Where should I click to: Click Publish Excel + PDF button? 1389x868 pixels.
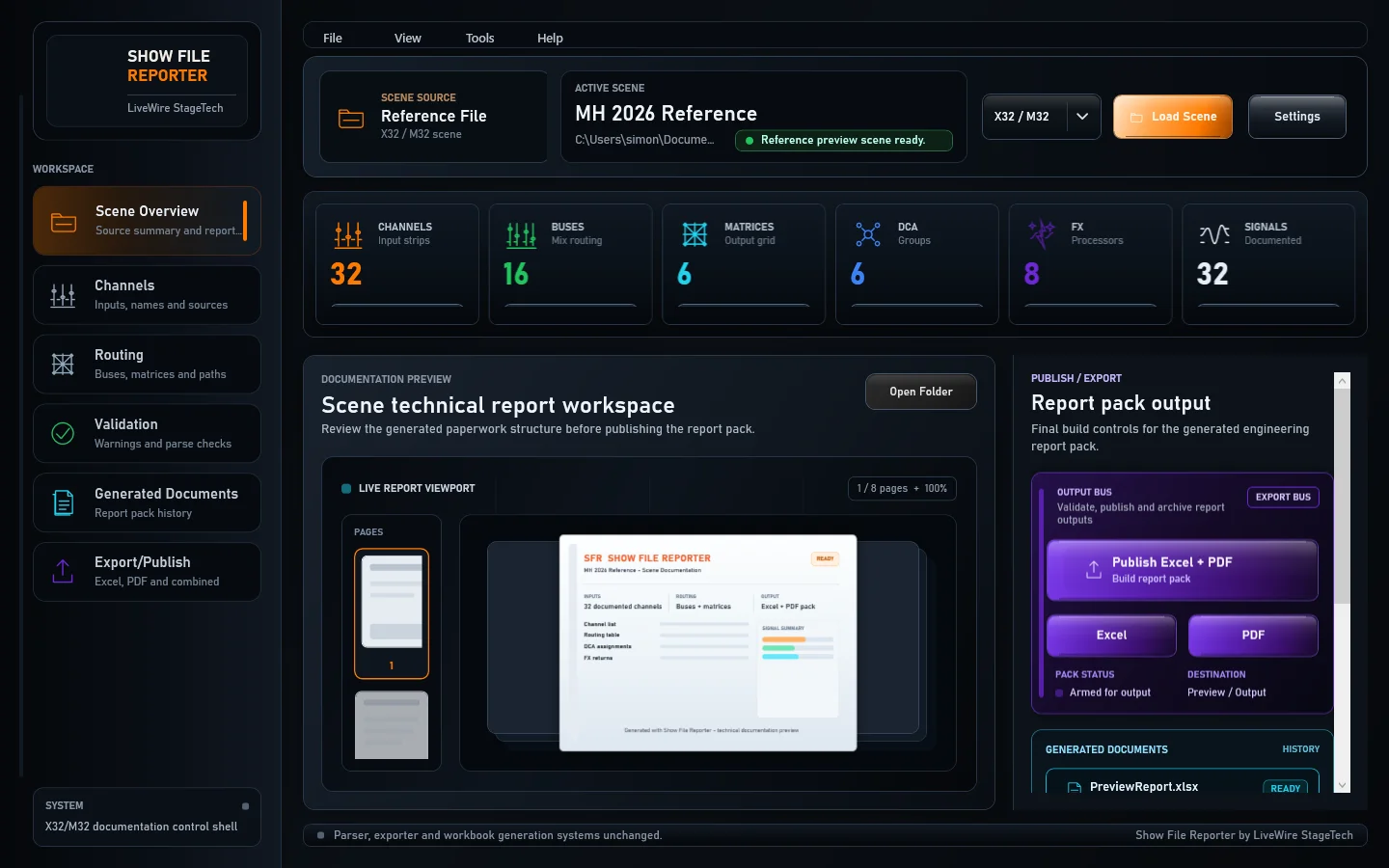[1183, 571]
